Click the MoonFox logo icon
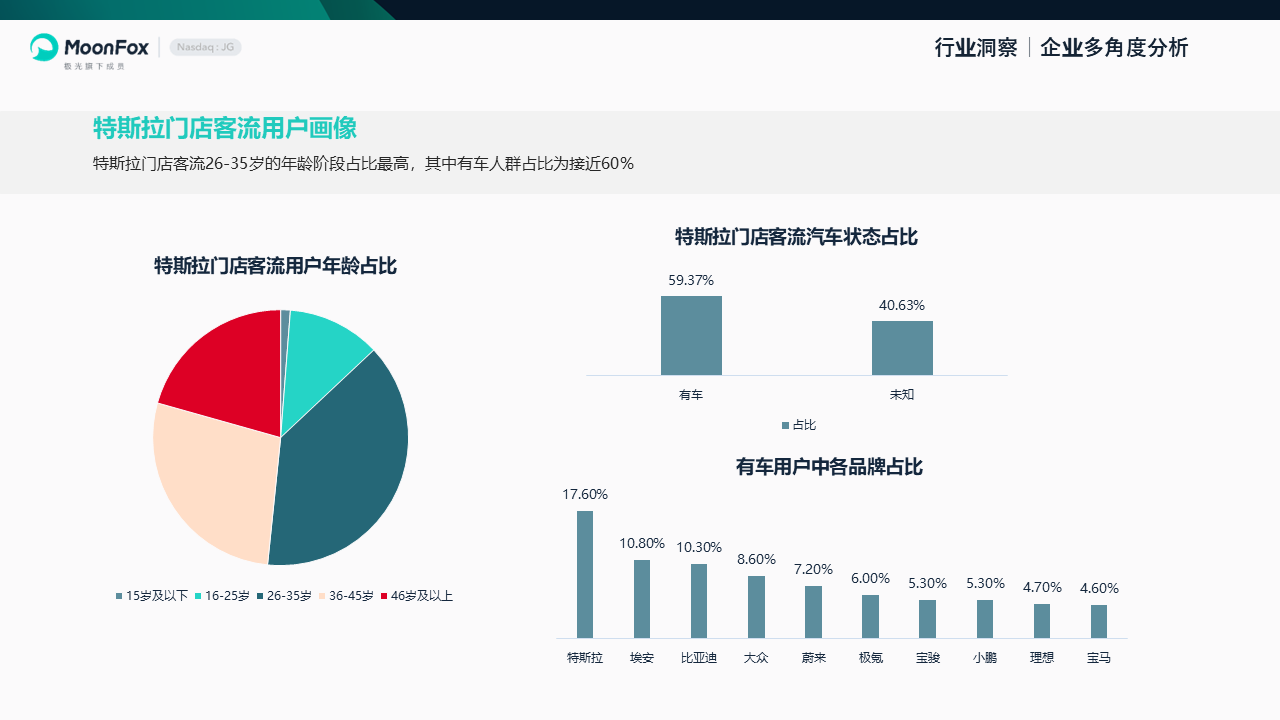The image size is (1280, 720). (x=44, y=47)
